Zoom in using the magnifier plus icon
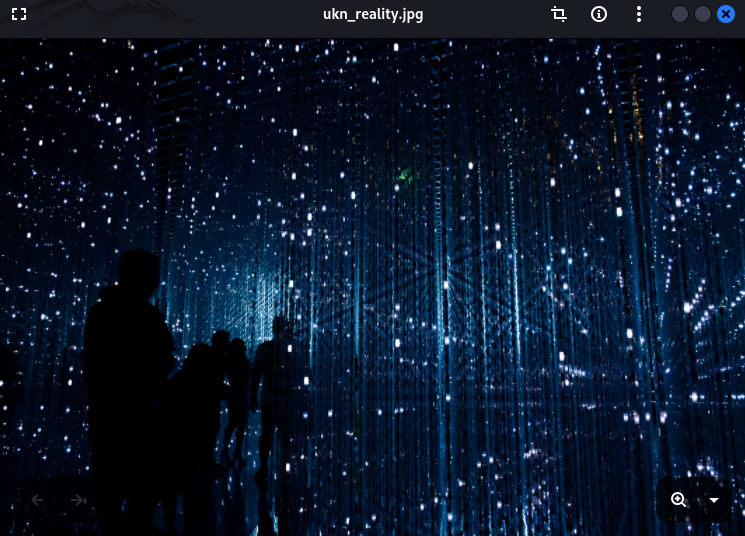The image size is (745, 536). coord(678,500)
